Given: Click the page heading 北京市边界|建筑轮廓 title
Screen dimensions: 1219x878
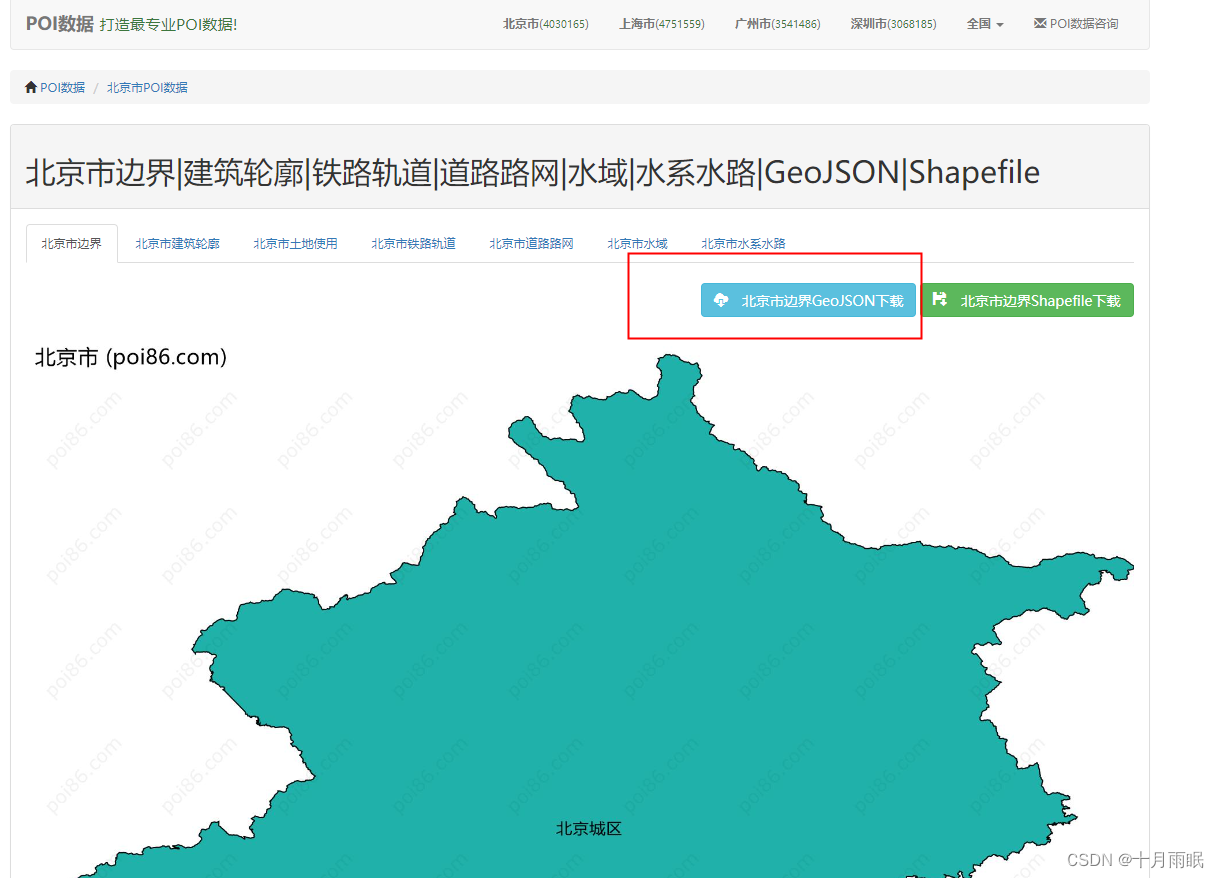Looking at the screenshot, I should point(532,173).
